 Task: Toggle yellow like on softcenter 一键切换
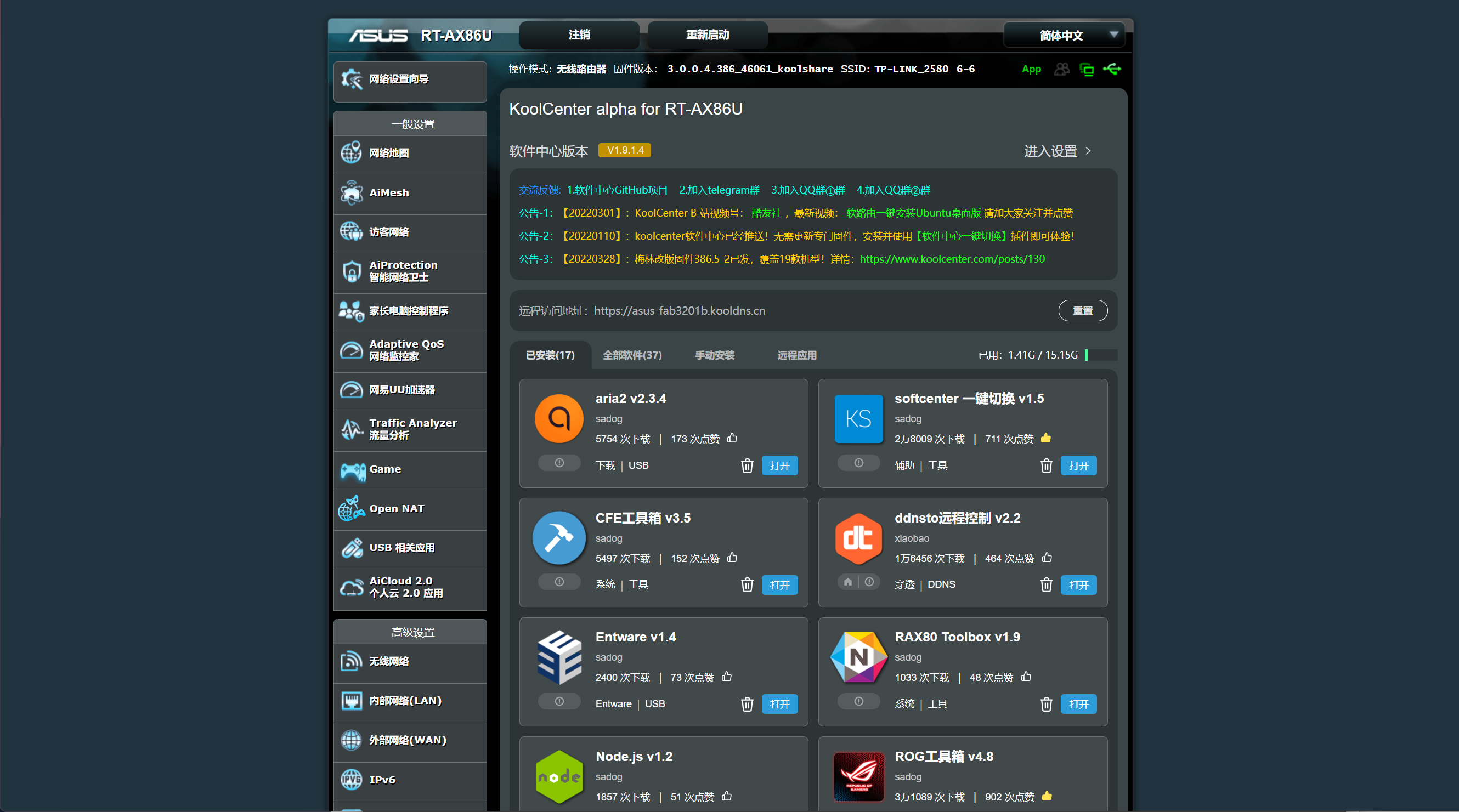pos(1045,438)
